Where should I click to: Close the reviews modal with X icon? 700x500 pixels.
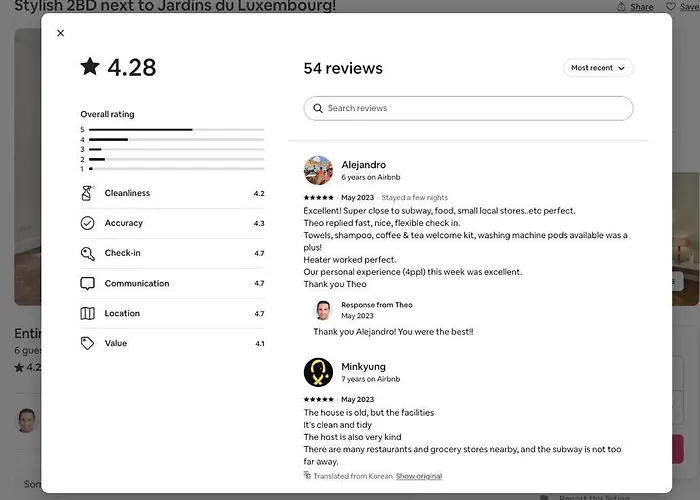click(x=61, y=33)
